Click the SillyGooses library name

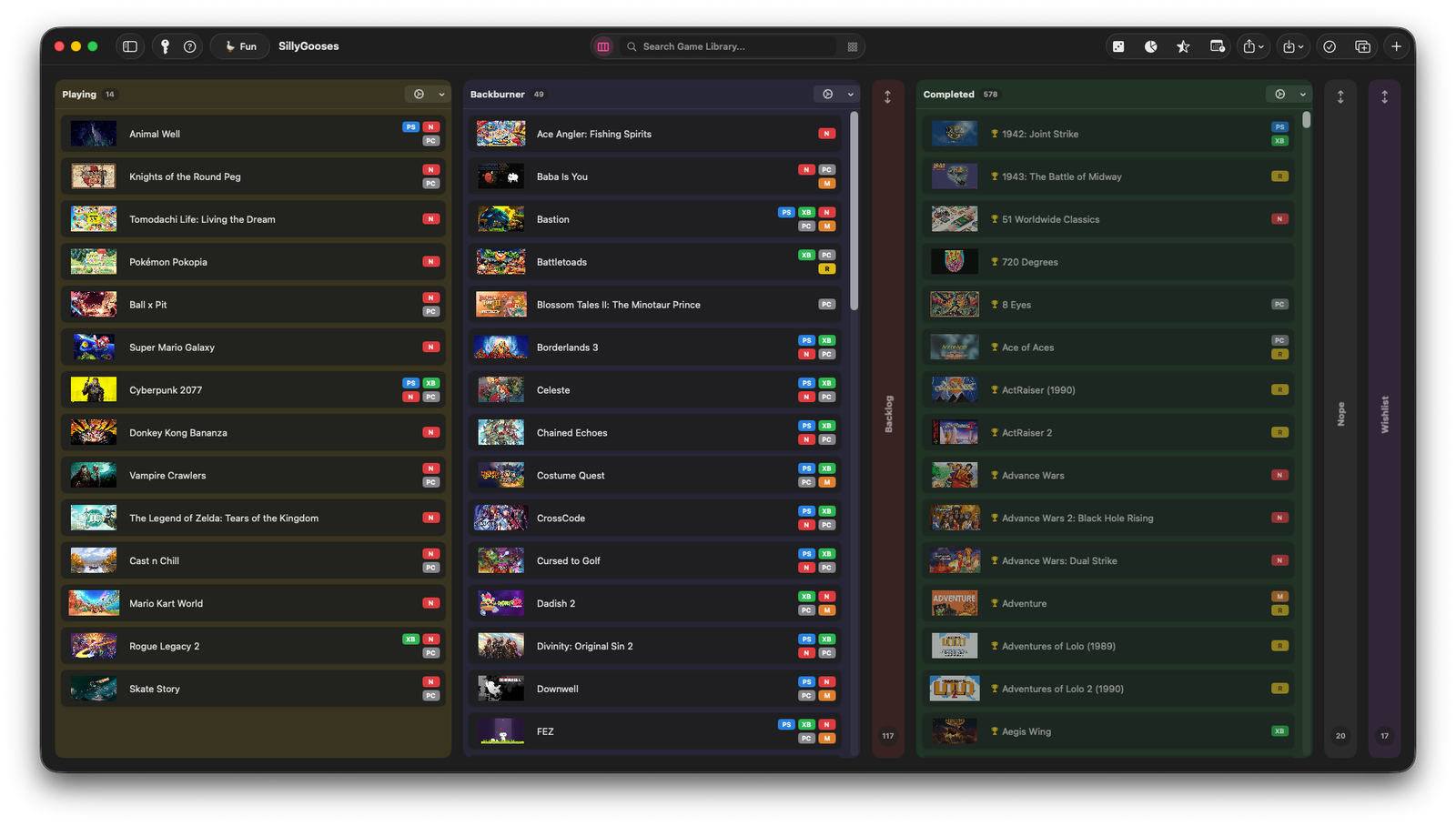(x=308, y=46)
